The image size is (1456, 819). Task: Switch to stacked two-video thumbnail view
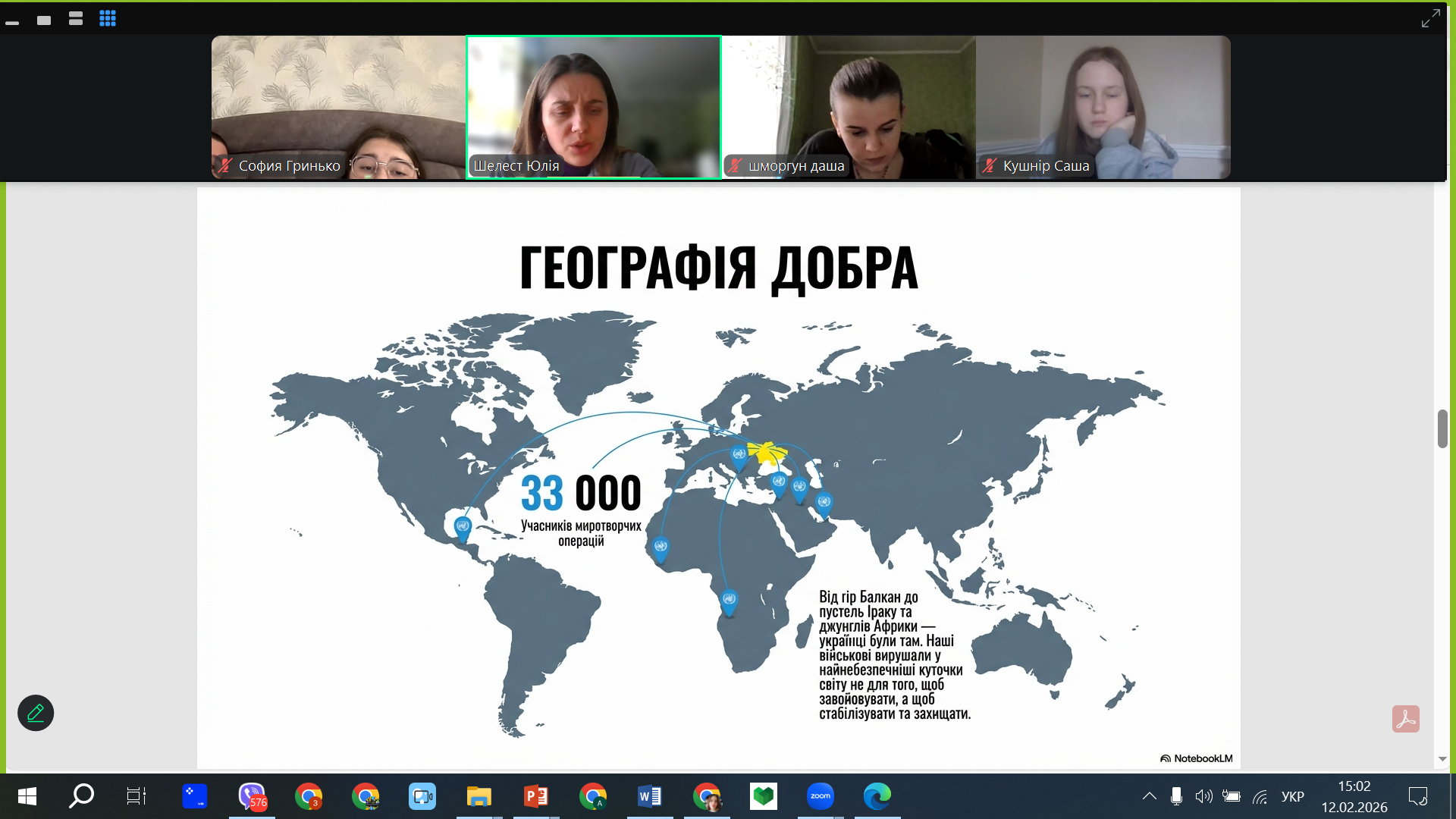76,19
